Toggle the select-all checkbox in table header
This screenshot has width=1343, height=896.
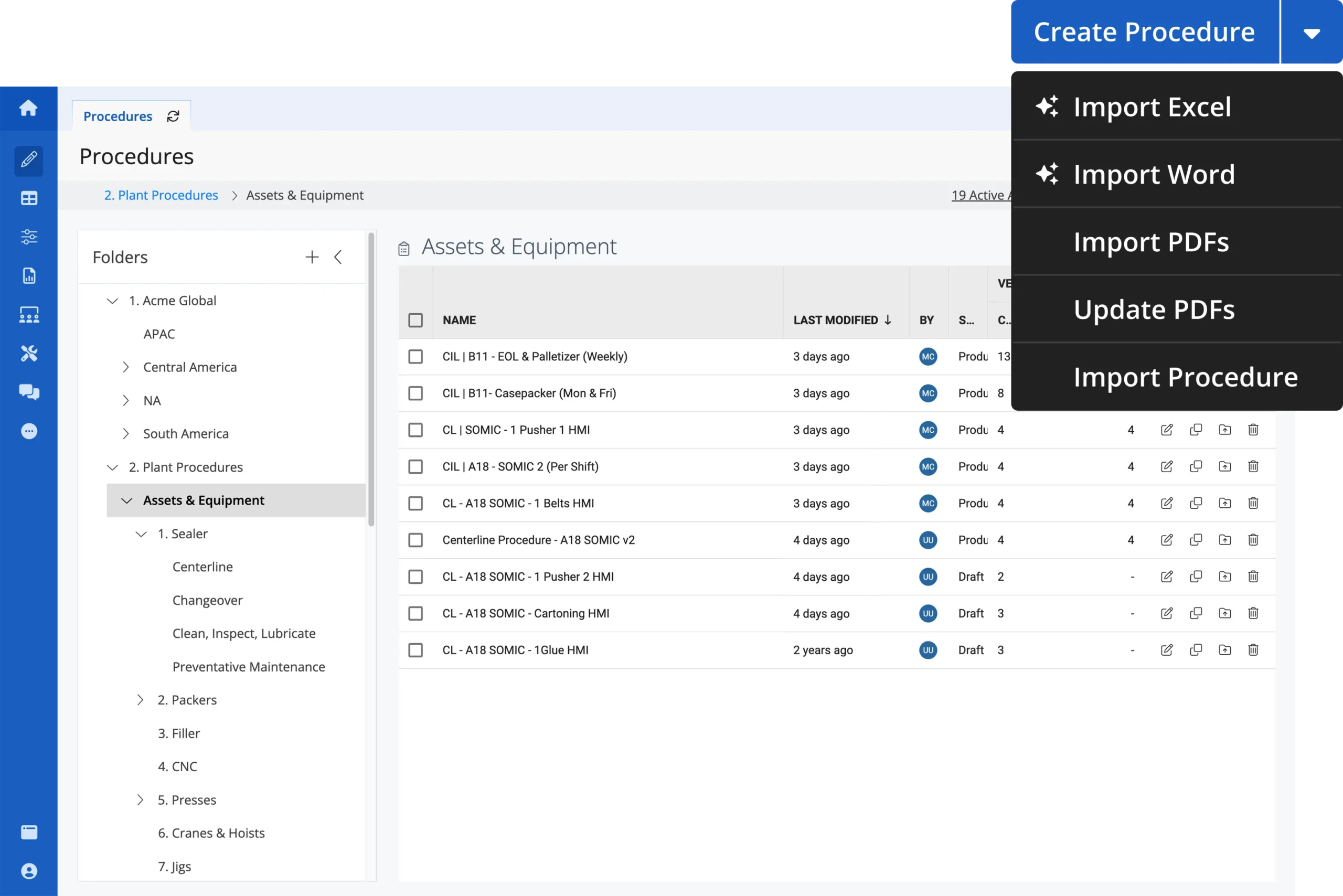click(417, 319)
